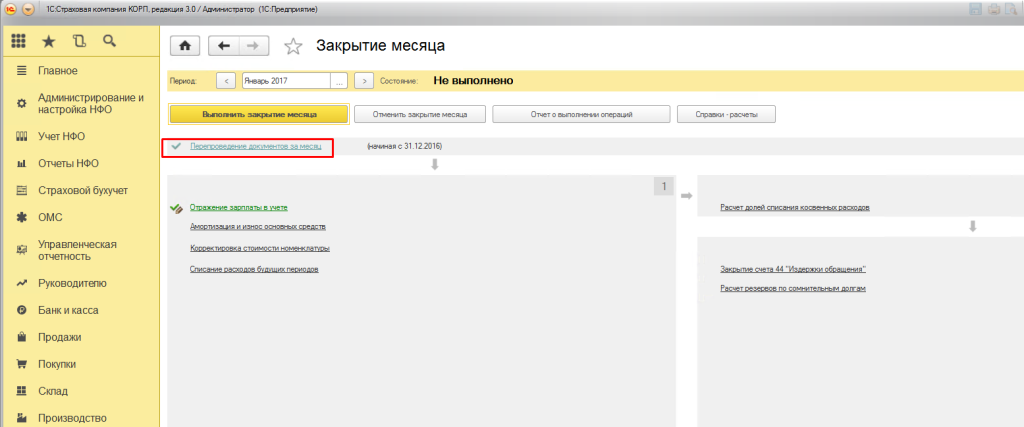Open the period selection ellipsis button
The image size is (1024, 427).
click(339, 80)
